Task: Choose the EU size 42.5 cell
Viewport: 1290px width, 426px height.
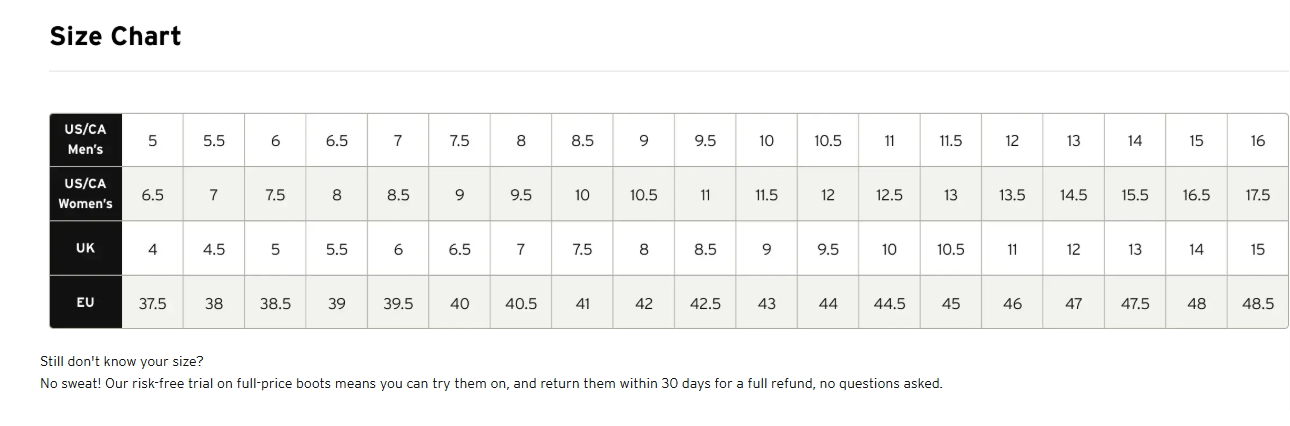Action: tap(705, 303)
